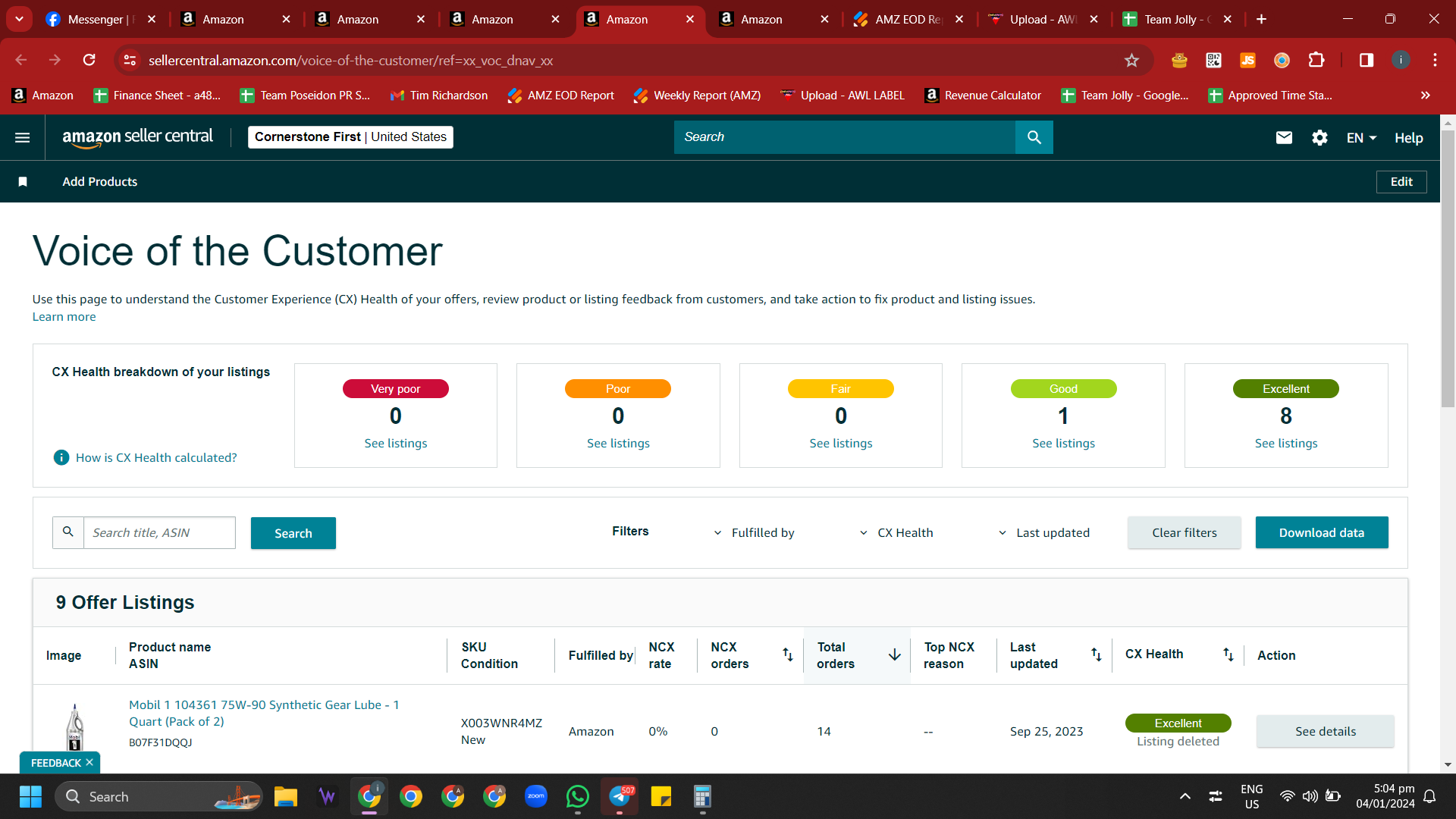Click the Amazon Seller Central logo
1456x819 pixels.
[x=137, y=137]
